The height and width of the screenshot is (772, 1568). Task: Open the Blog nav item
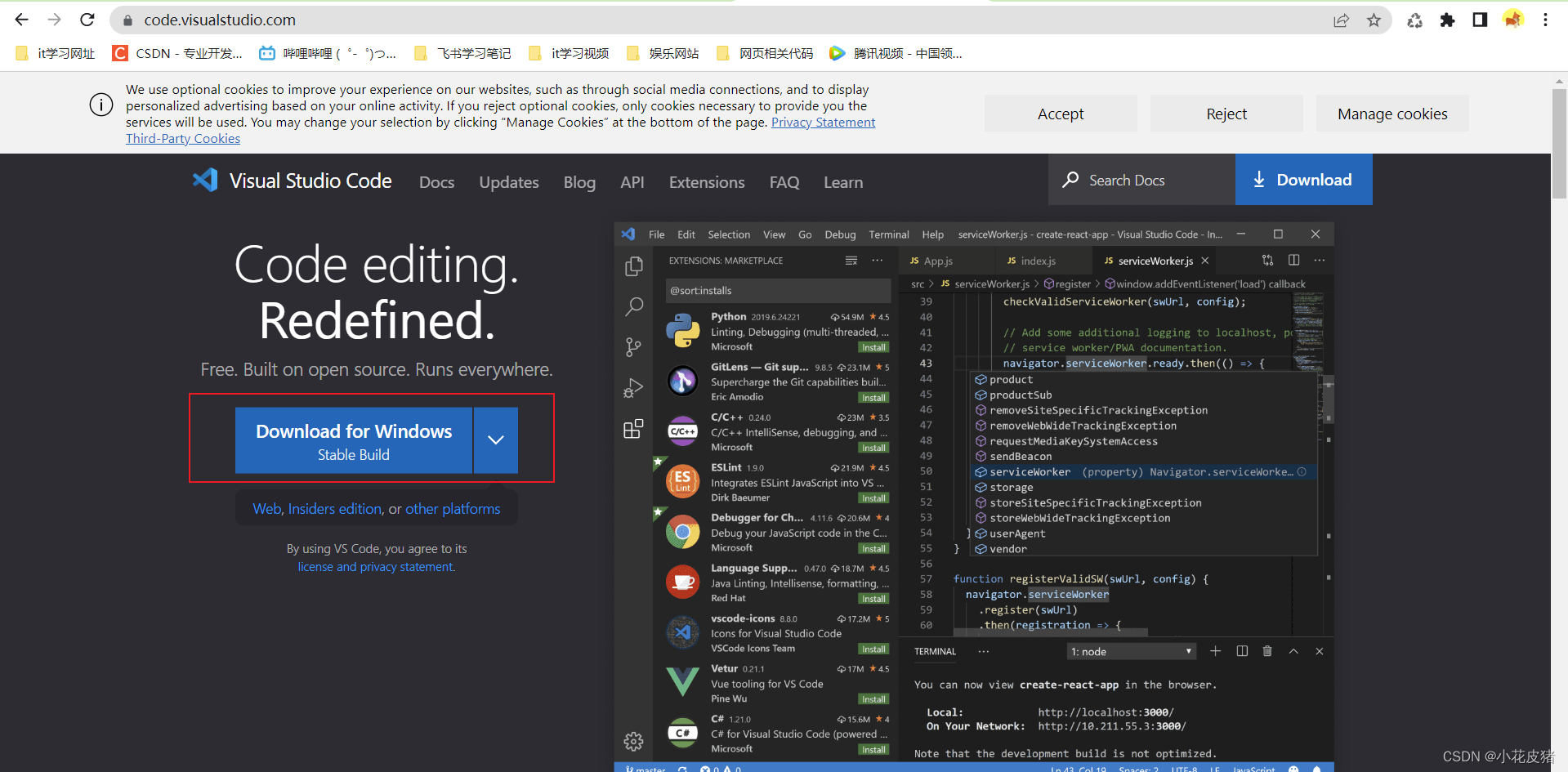579,182
